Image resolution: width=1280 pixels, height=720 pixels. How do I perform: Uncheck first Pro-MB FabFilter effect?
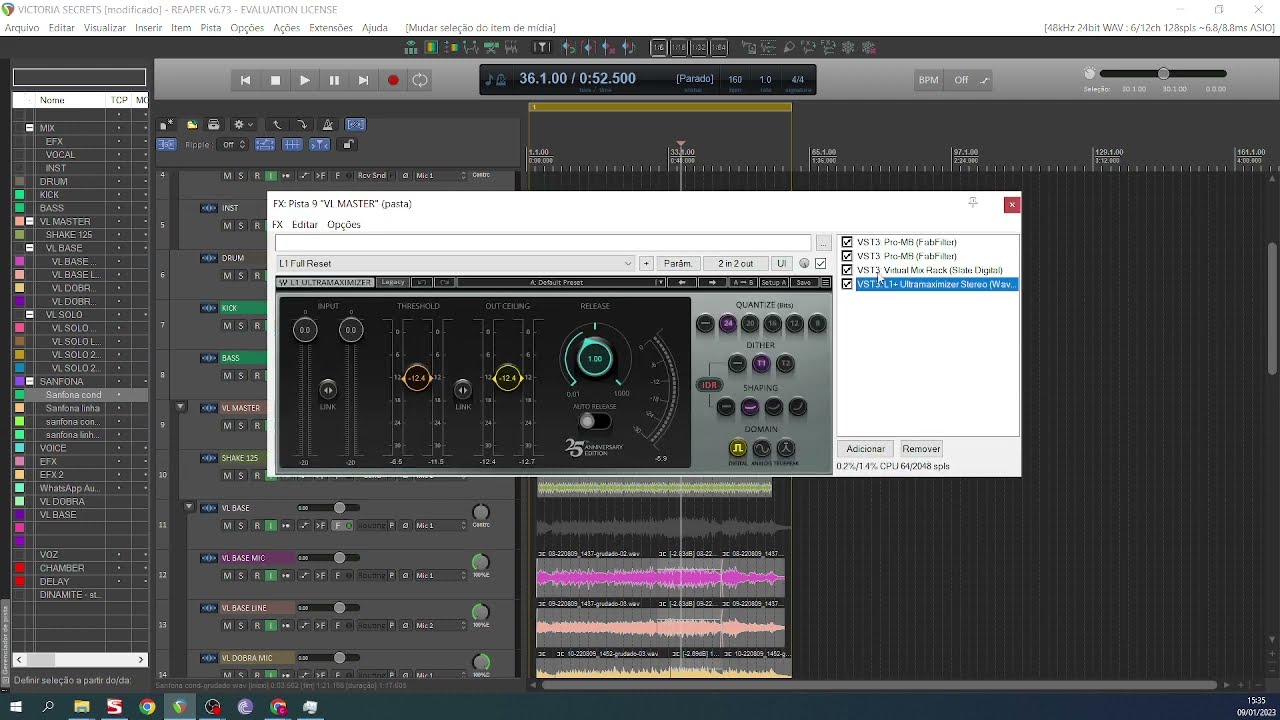(x=847, y=242)
